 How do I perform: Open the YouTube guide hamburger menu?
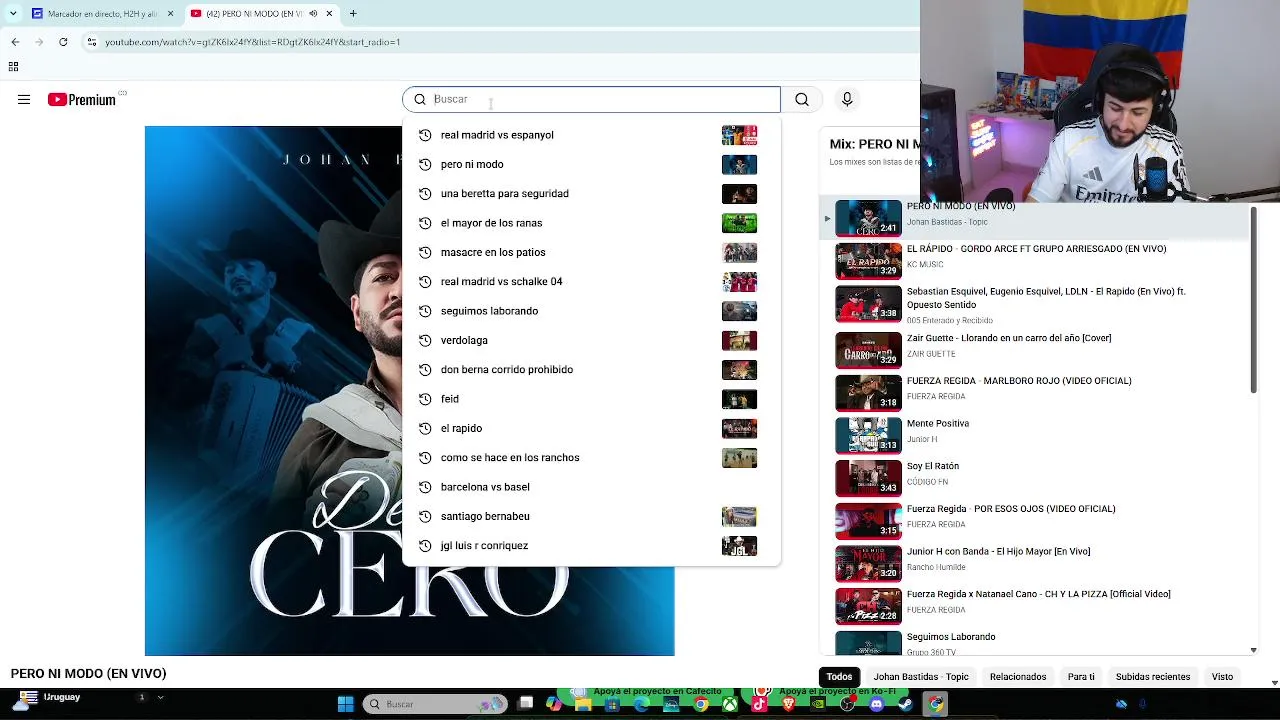click(24, 100)
